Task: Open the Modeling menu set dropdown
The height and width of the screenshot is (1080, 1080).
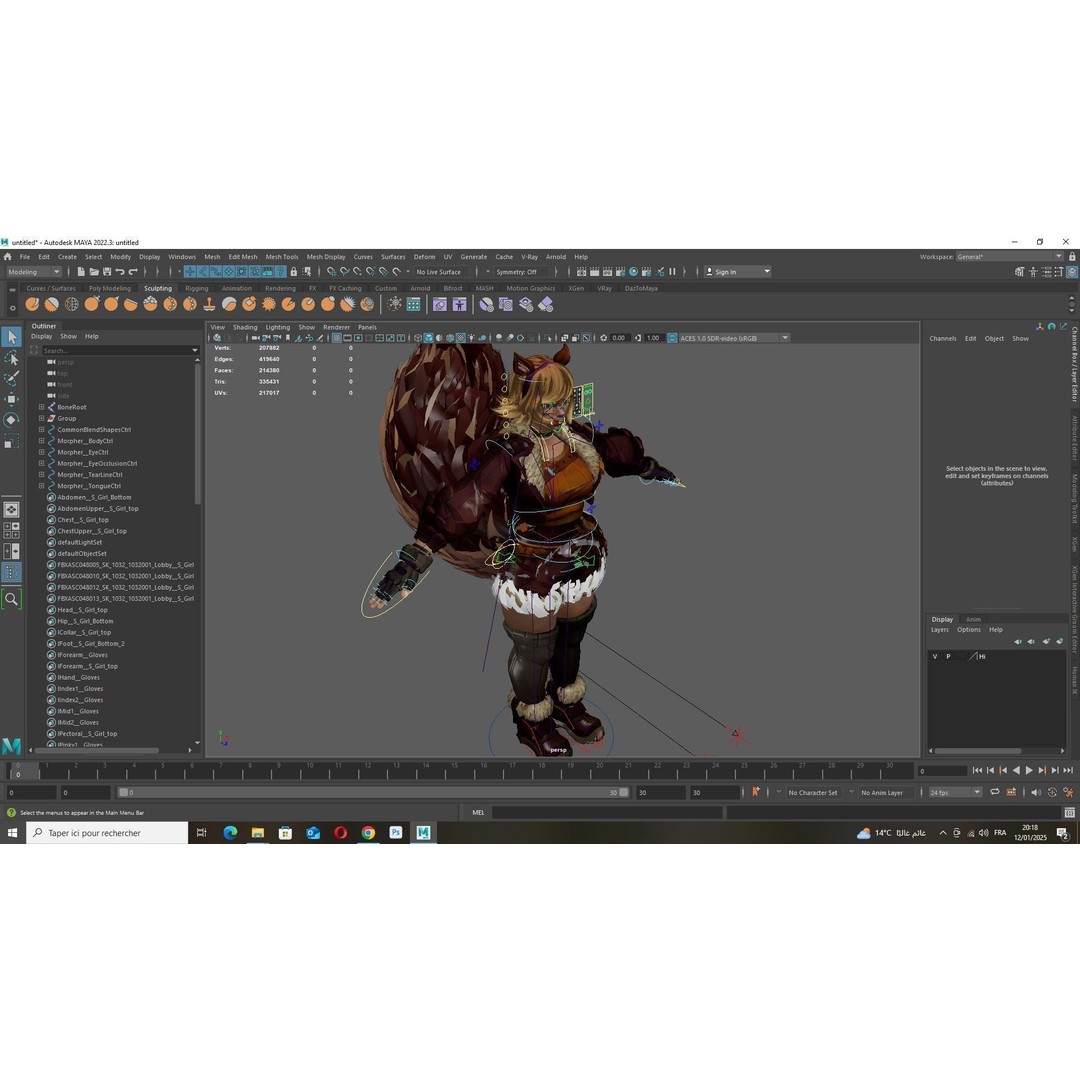Action: 33,272
